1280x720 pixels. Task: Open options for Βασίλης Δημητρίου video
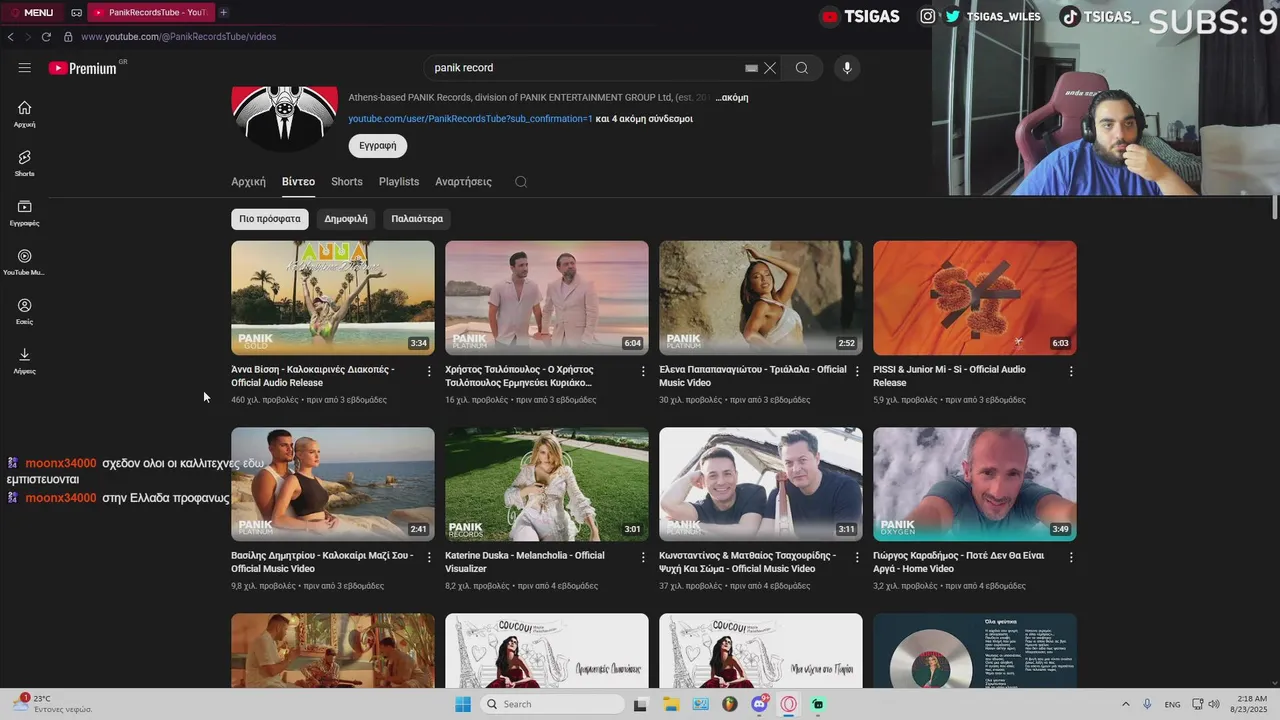[x=429, y=557]
